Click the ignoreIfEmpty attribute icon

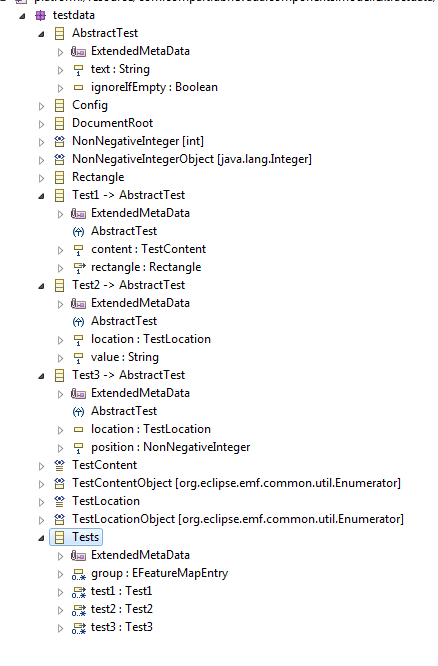(x=78, y=88)
